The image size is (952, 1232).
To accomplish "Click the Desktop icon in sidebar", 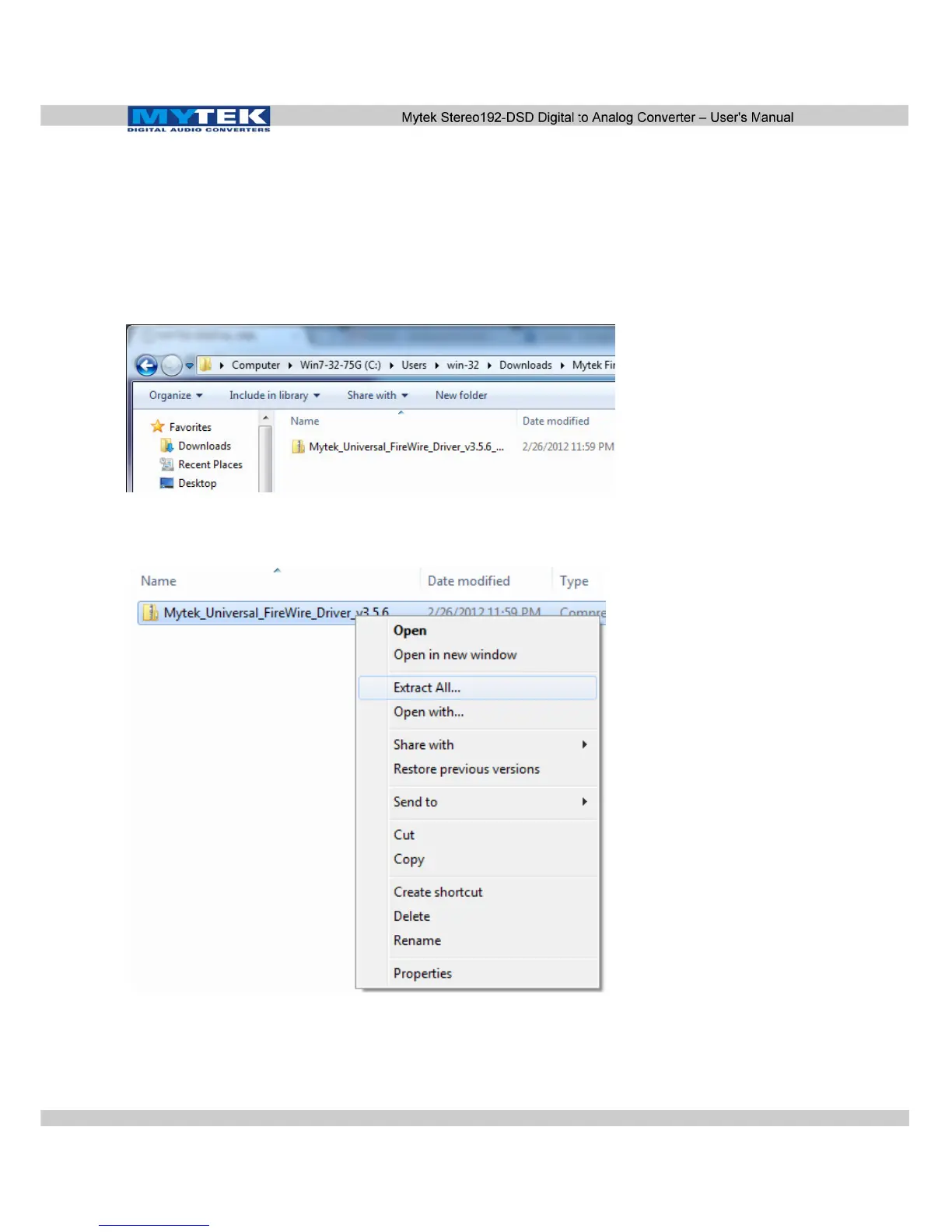I will pyautogui.click(x=166, y=483).
